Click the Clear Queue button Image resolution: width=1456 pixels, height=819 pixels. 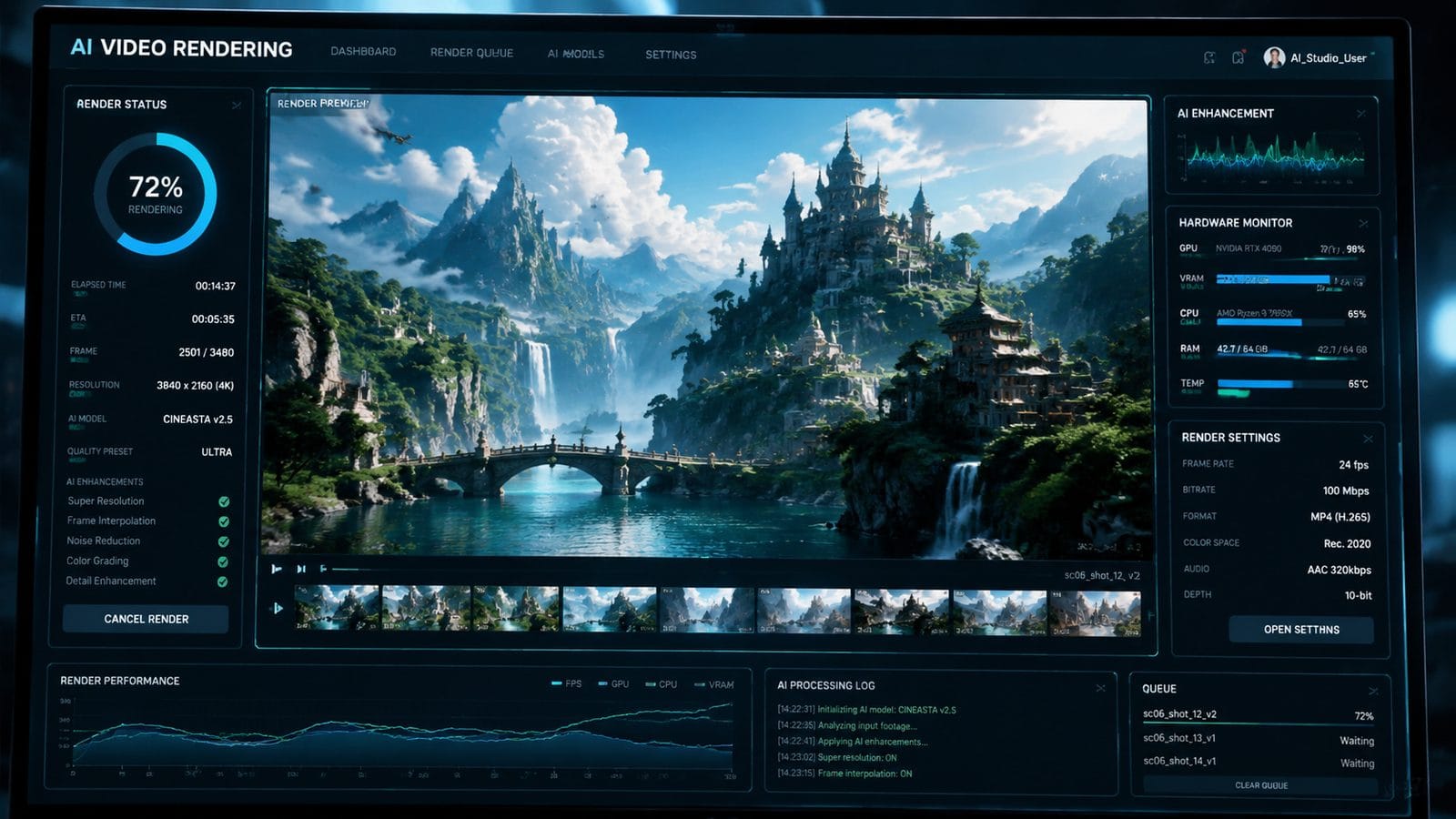click(1260, 785)
